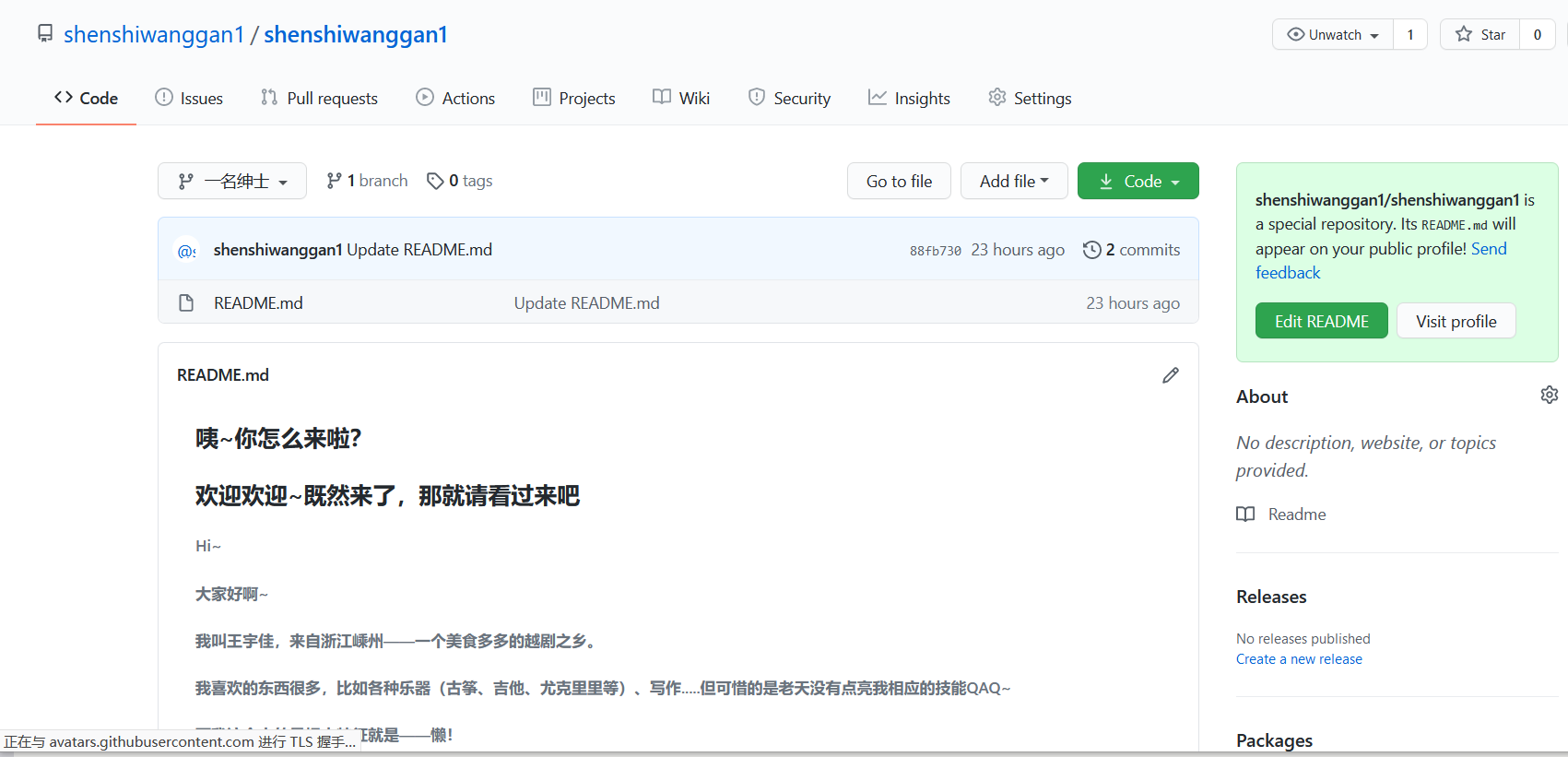Click the About heading
The width and height of the screenshot is (1568, 757).
(1262, 396)
